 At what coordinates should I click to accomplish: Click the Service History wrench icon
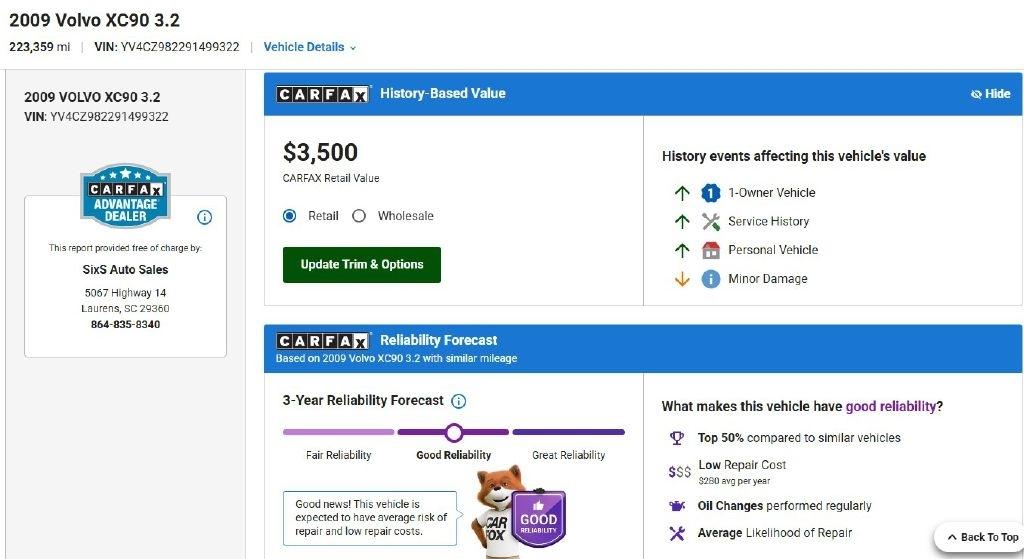pyautogui.click(x=711, y=221)
